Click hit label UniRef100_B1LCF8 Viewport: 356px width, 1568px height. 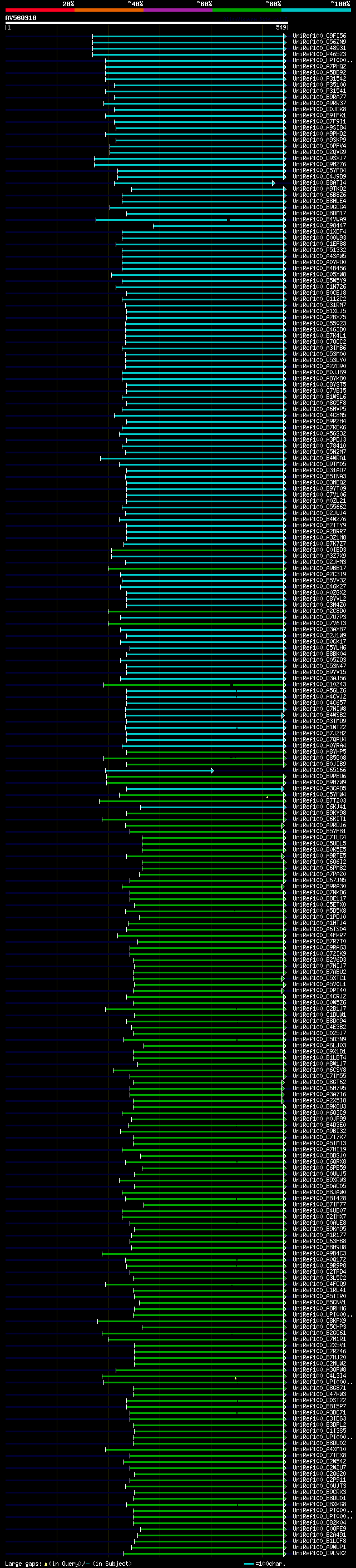(319, 1541)
